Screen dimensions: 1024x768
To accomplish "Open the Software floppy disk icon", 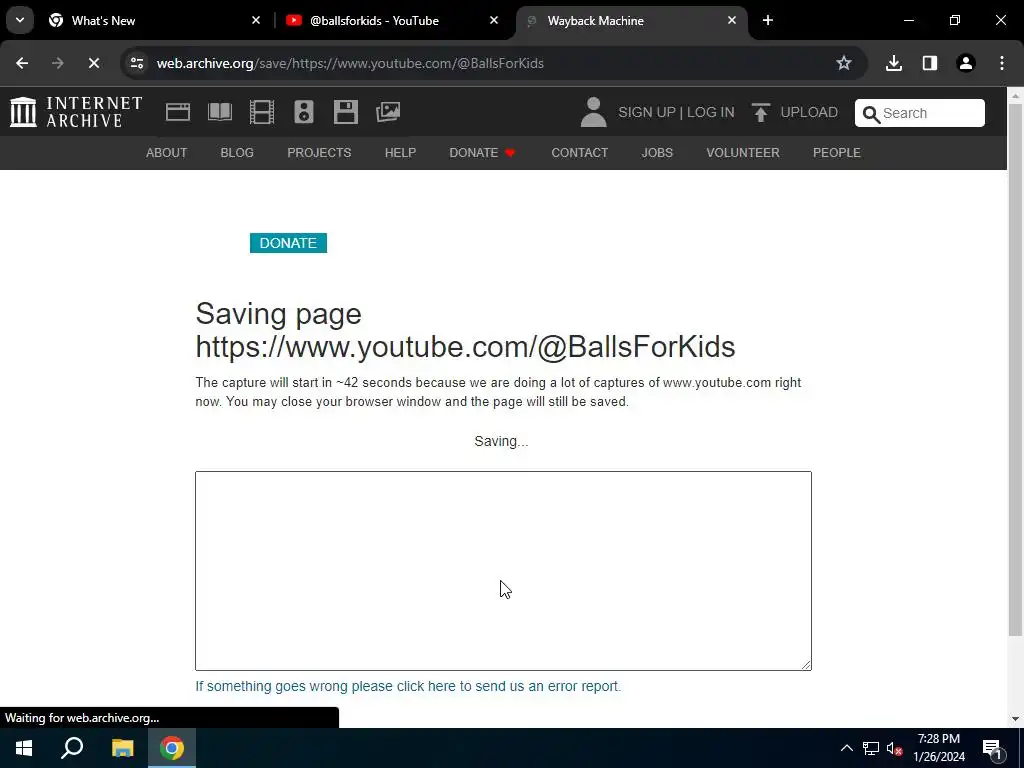I will pyautogui.click(x=345, y=112).
